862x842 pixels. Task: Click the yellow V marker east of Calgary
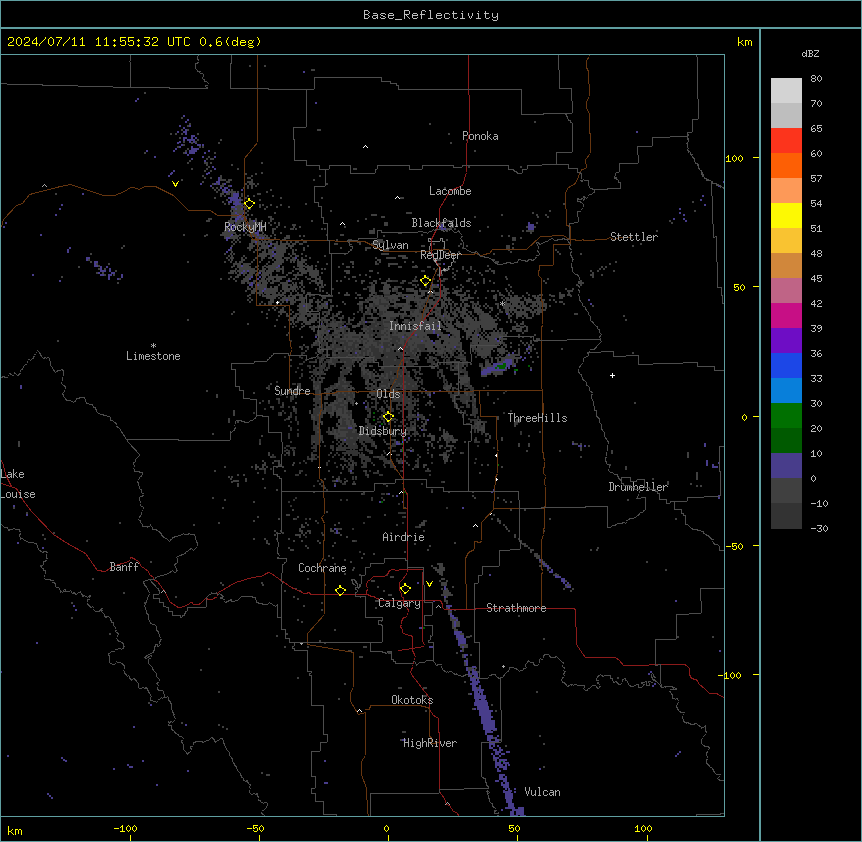pos(429,584)
